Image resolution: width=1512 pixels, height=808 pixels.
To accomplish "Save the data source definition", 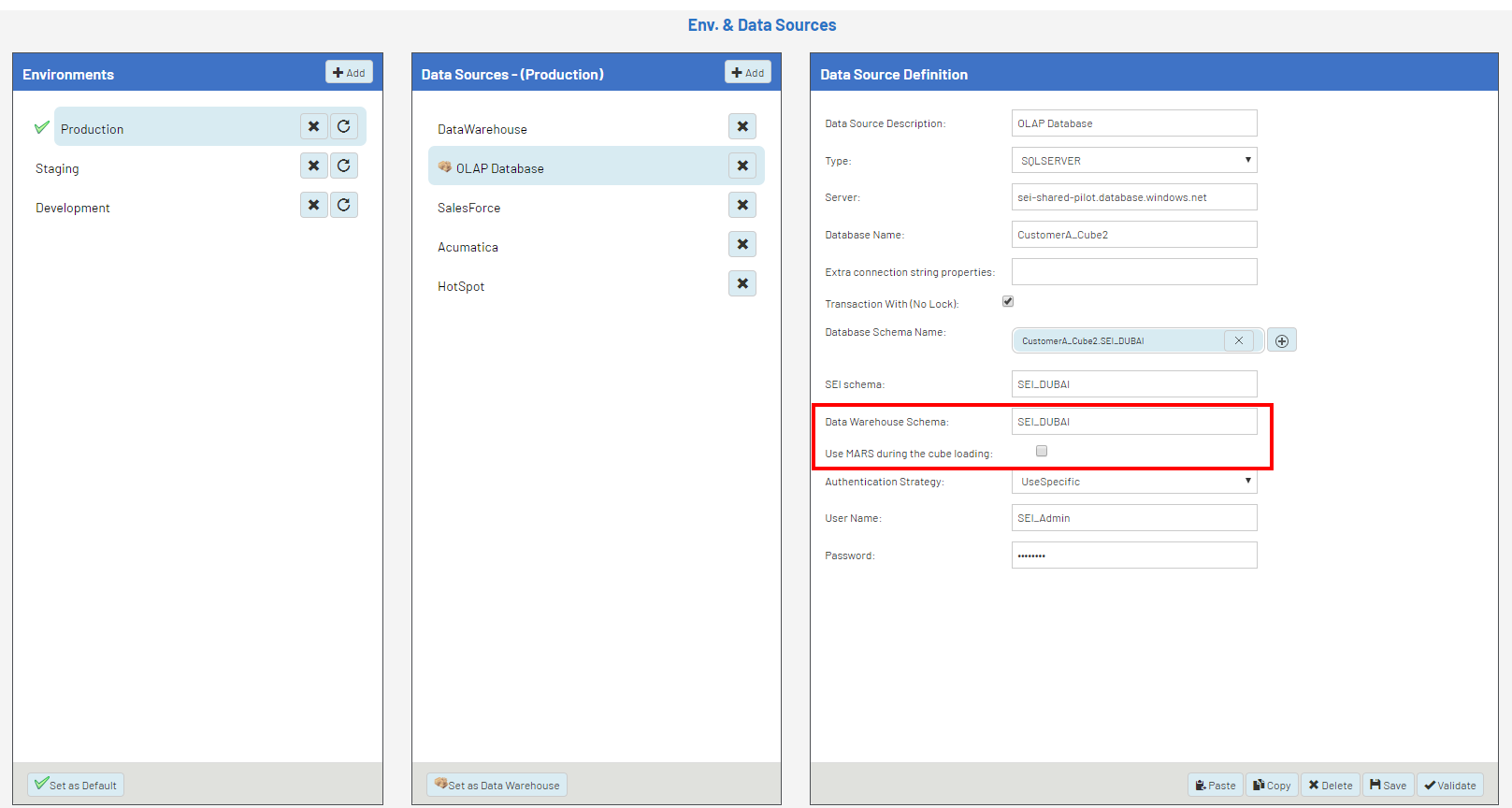I will [x=1388, y=785].
